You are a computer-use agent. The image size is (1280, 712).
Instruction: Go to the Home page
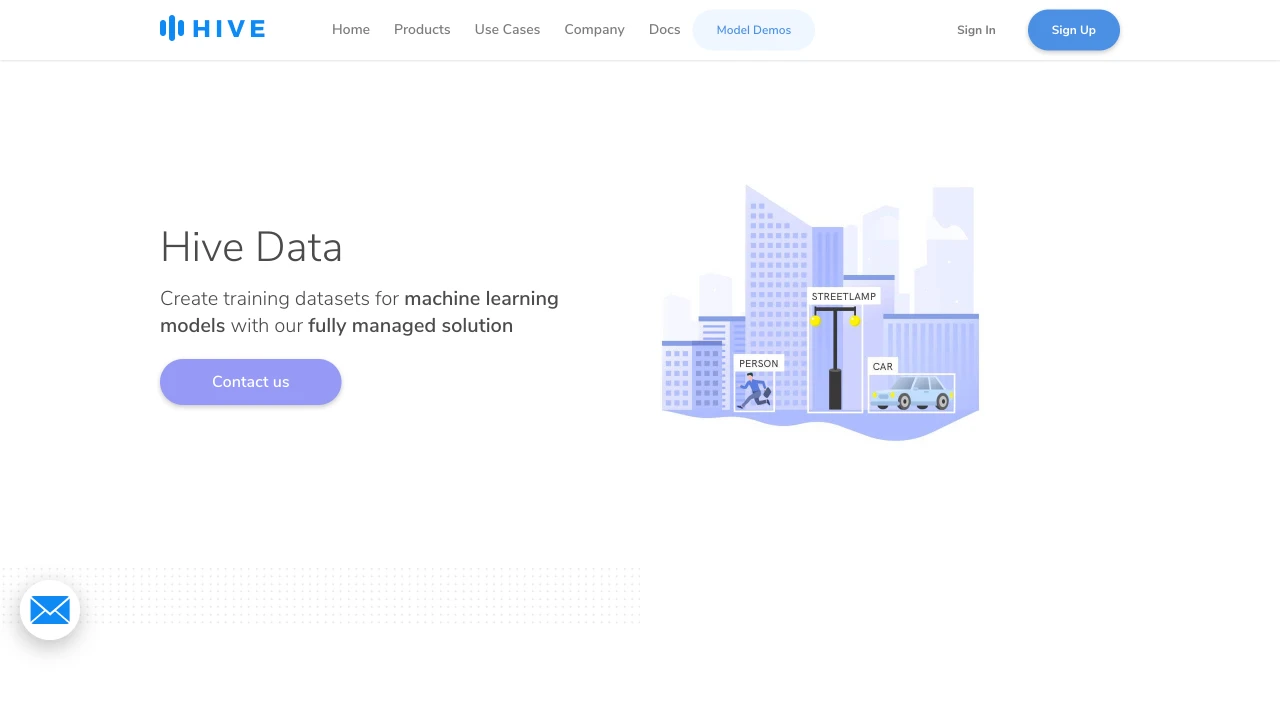tap(351, 30)
